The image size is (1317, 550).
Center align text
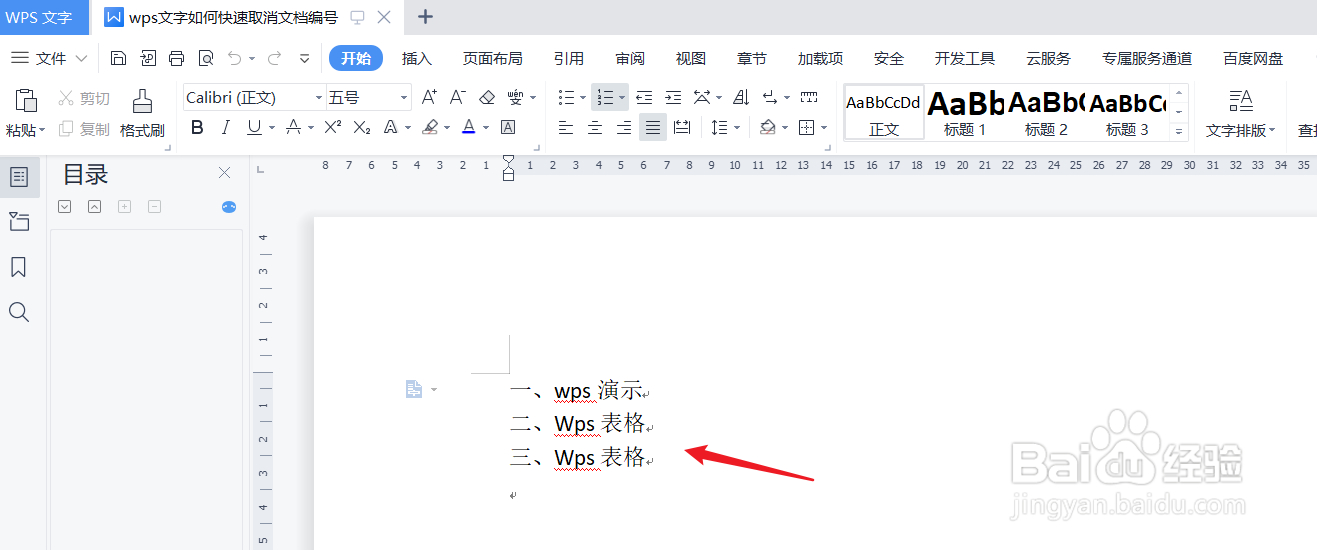tap(595, 127)
